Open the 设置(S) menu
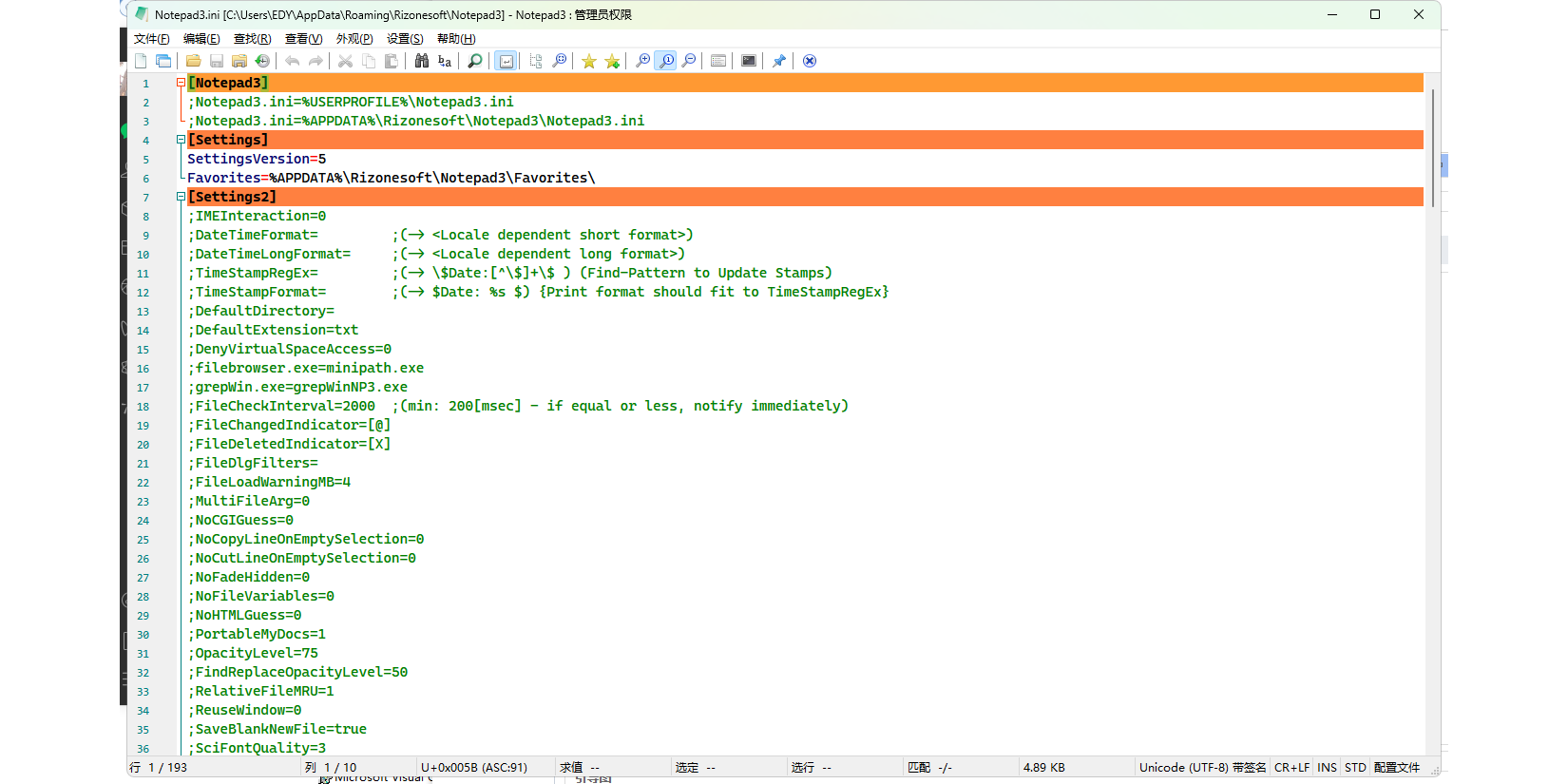The height and width of the screenshot is (784, 1568). coord(405,39)
